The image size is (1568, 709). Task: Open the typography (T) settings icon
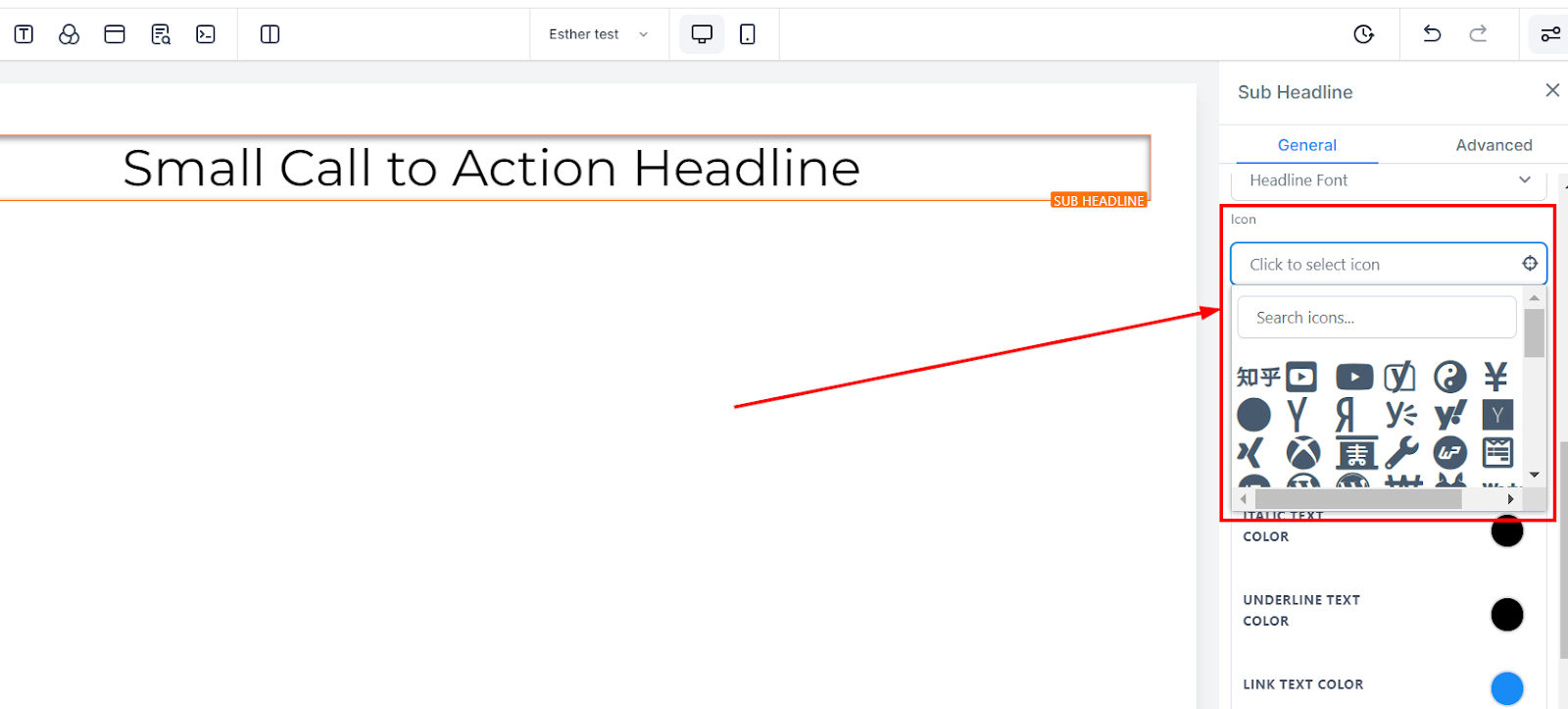[24, 34]
